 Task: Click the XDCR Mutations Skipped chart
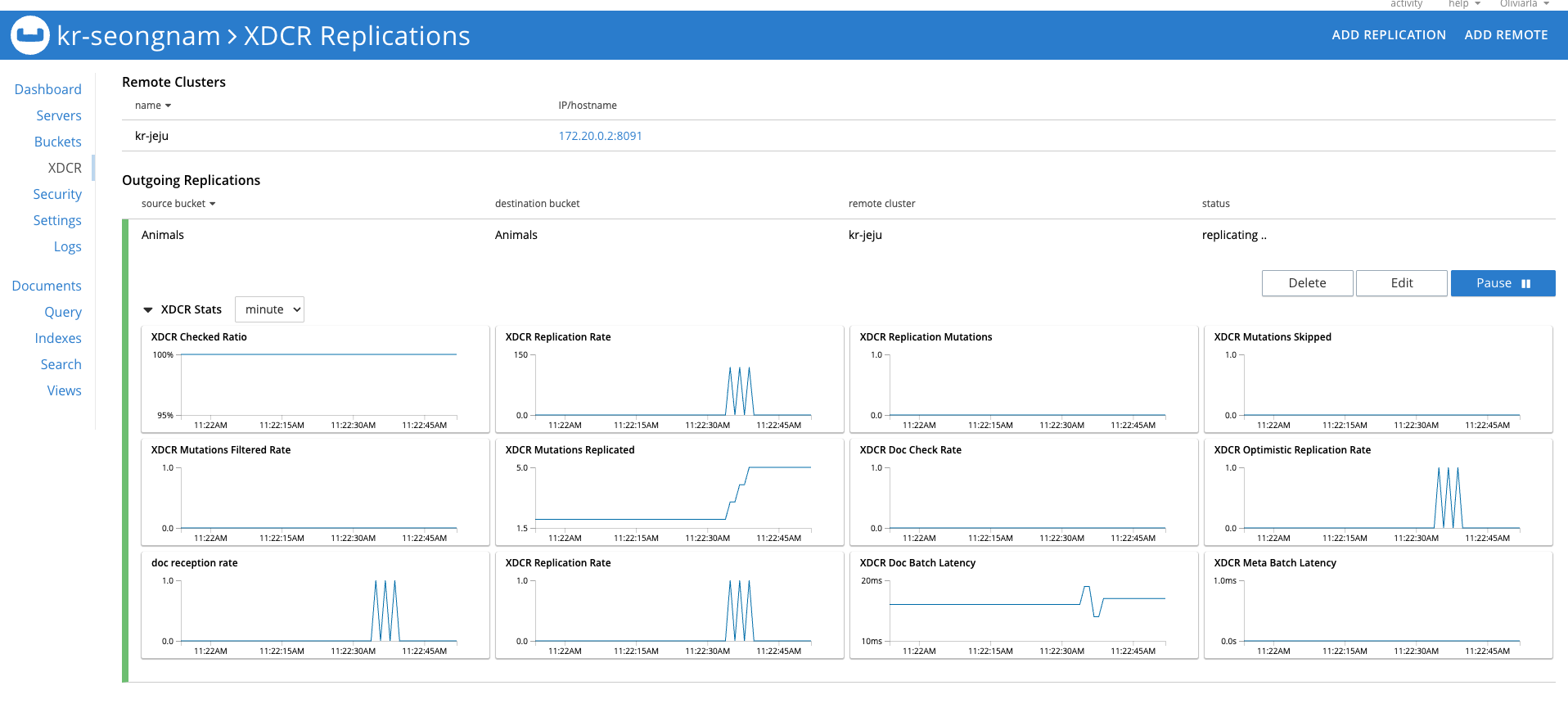coord(1378,379)
